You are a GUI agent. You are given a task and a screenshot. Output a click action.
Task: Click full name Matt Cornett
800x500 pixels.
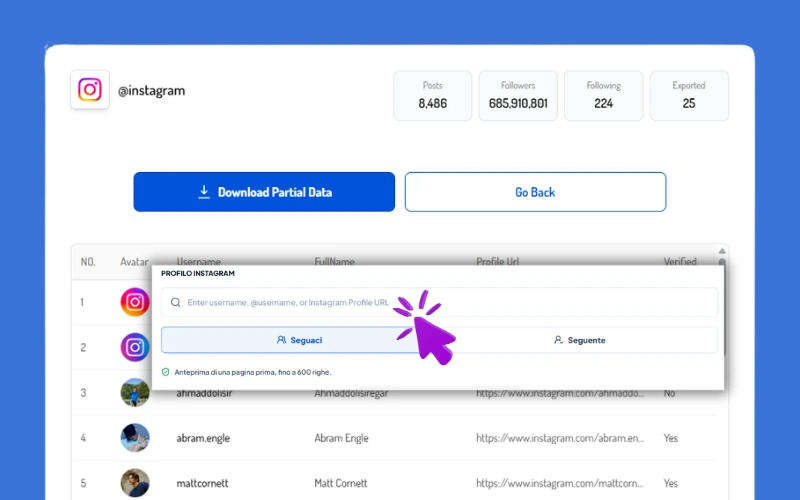(340, 483)
